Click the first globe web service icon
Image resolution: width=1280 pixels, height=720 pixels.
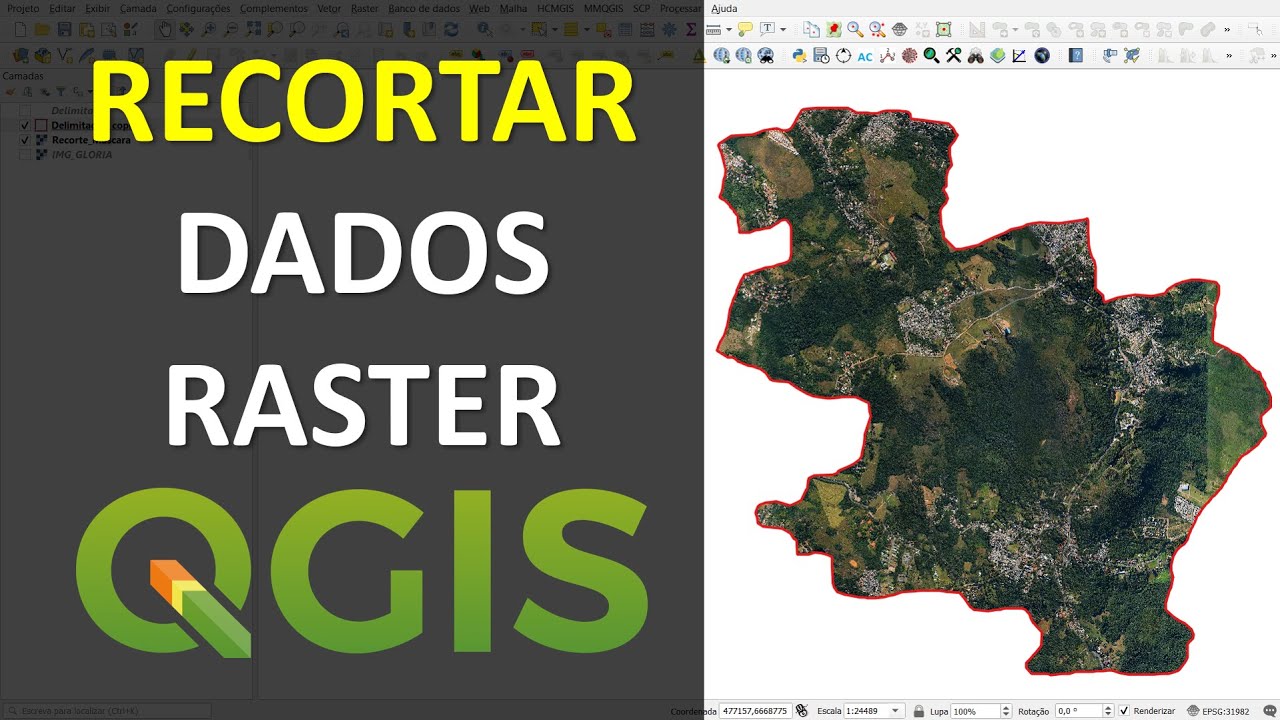click(x=721, y=56)
